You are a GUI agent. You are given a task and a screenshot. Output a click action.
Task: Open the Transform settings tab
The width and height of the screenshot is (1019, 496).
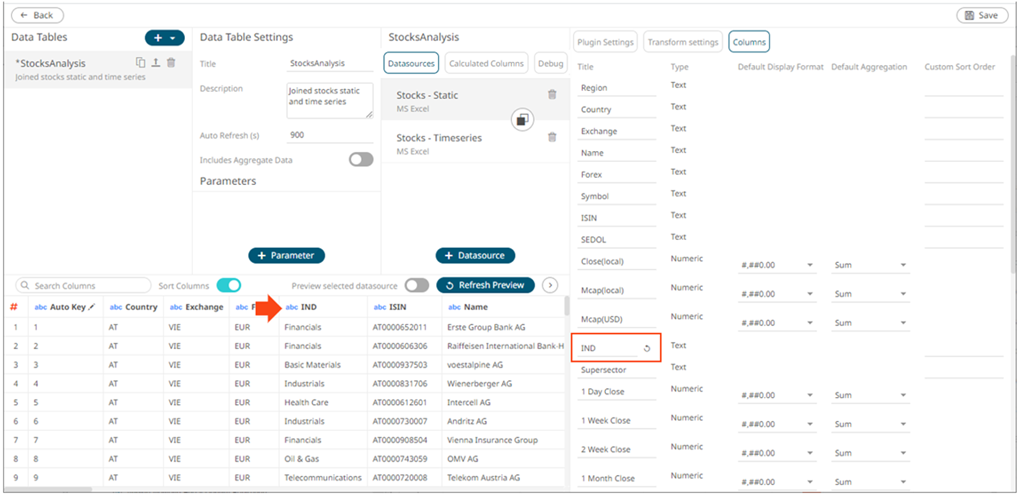pyautogui.click(x=682, y=42)
